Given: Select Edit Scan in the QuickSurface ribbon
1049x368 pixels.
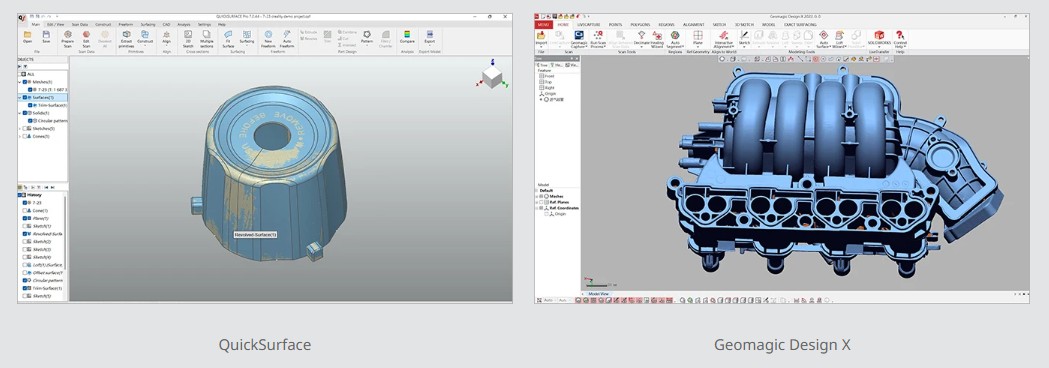Looking at the screenshot, I should 86,38.
